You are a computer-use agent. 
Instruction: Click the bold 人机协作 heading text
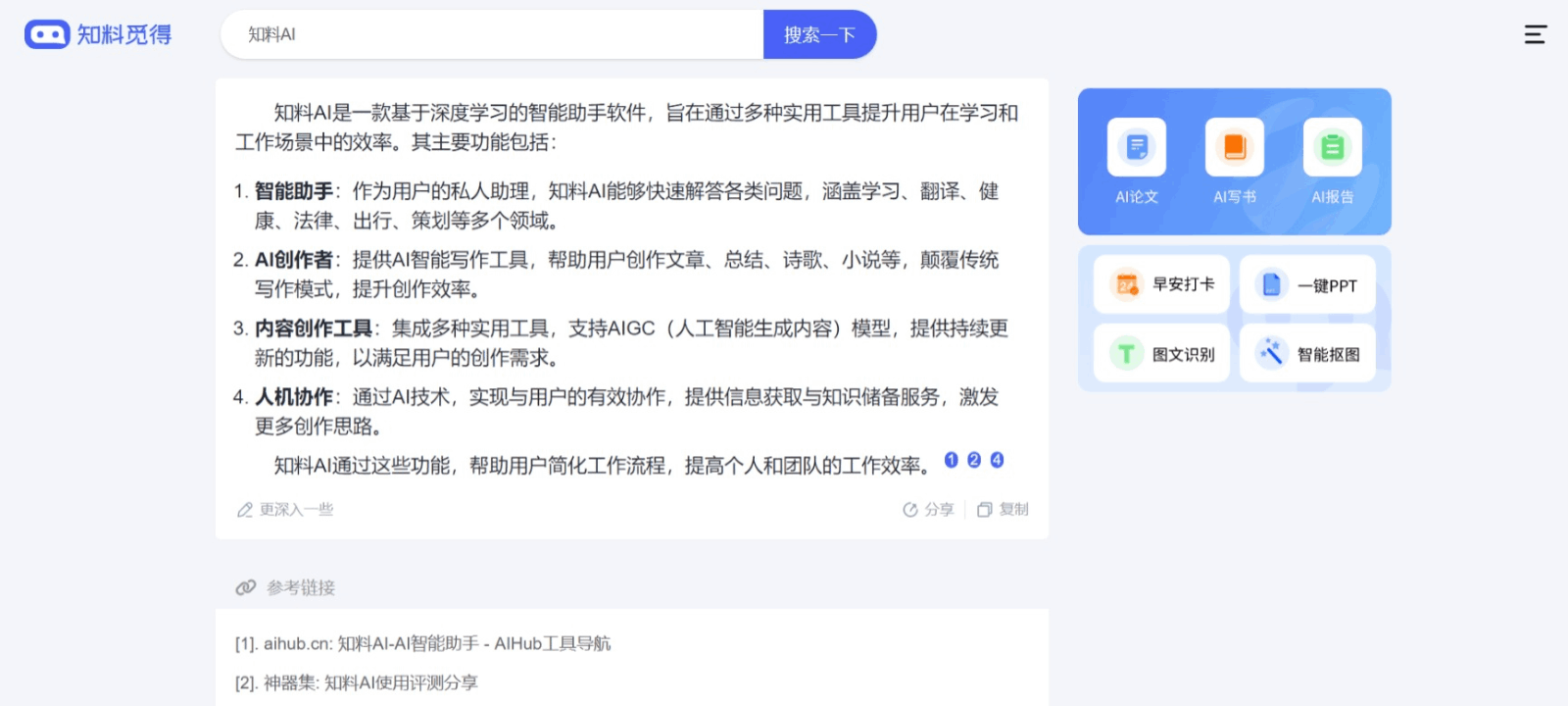(294, 397)
